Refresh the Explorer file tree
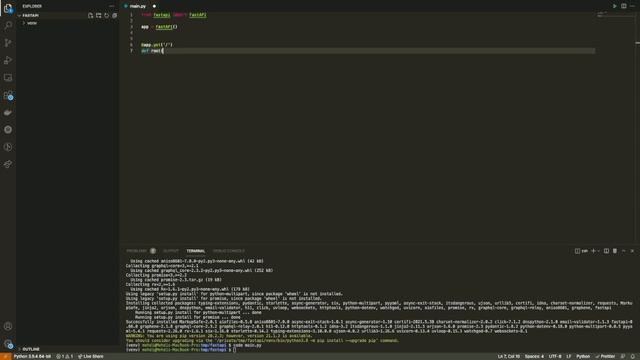Image resolution: width=640 pixels, height=360 pixels. pyautogui.click(x=107, y=16)
